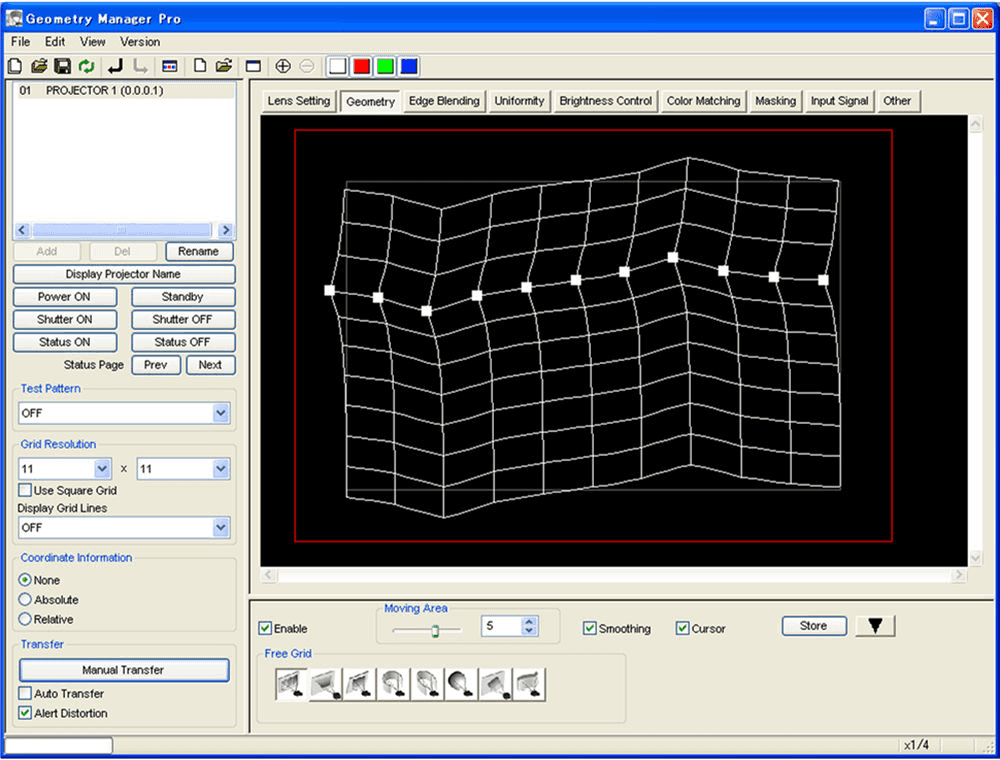Toggle the Smoothing checkbox
Viewport: 1000px width, 760px height.
[x=590, y=629]
